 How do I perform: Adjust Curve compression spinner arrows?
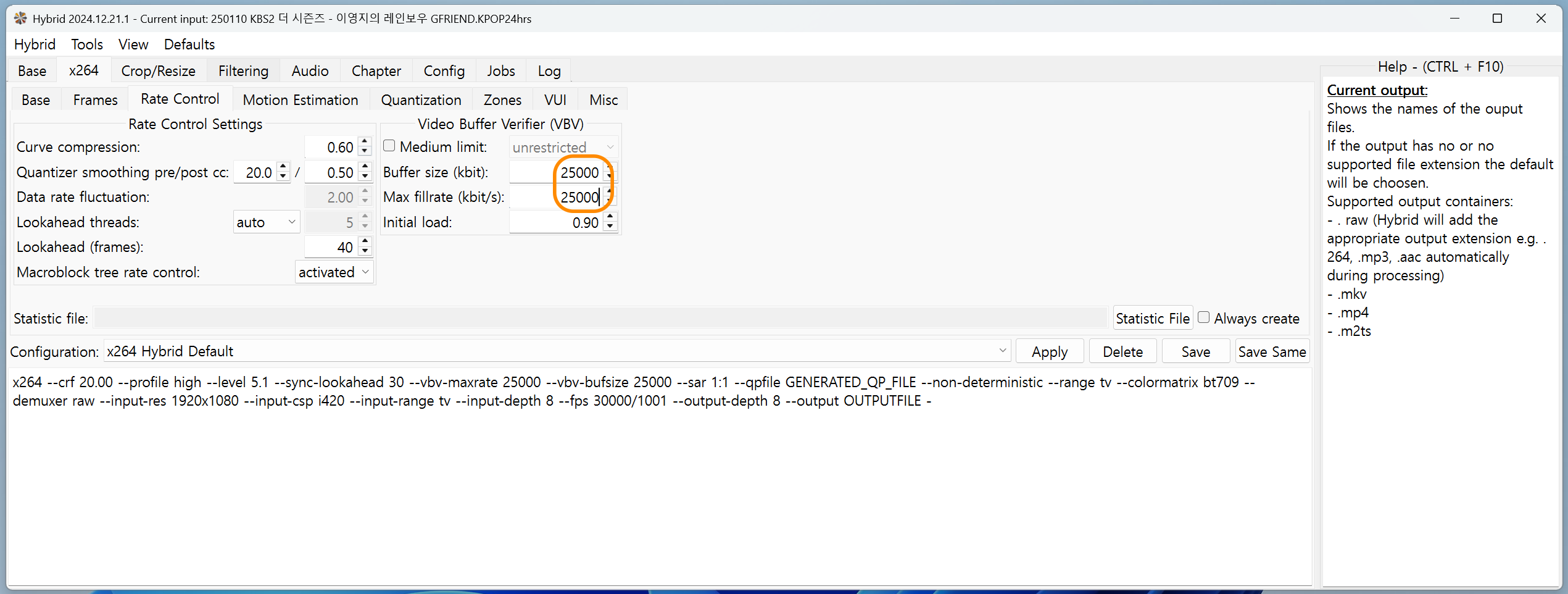click(365, 147)
